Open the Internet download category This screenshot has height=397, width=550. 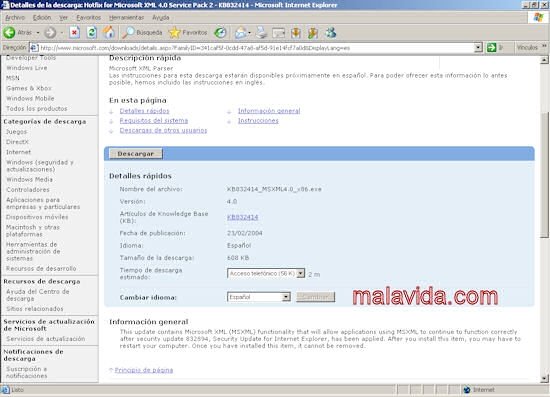[x=18, y=152]
